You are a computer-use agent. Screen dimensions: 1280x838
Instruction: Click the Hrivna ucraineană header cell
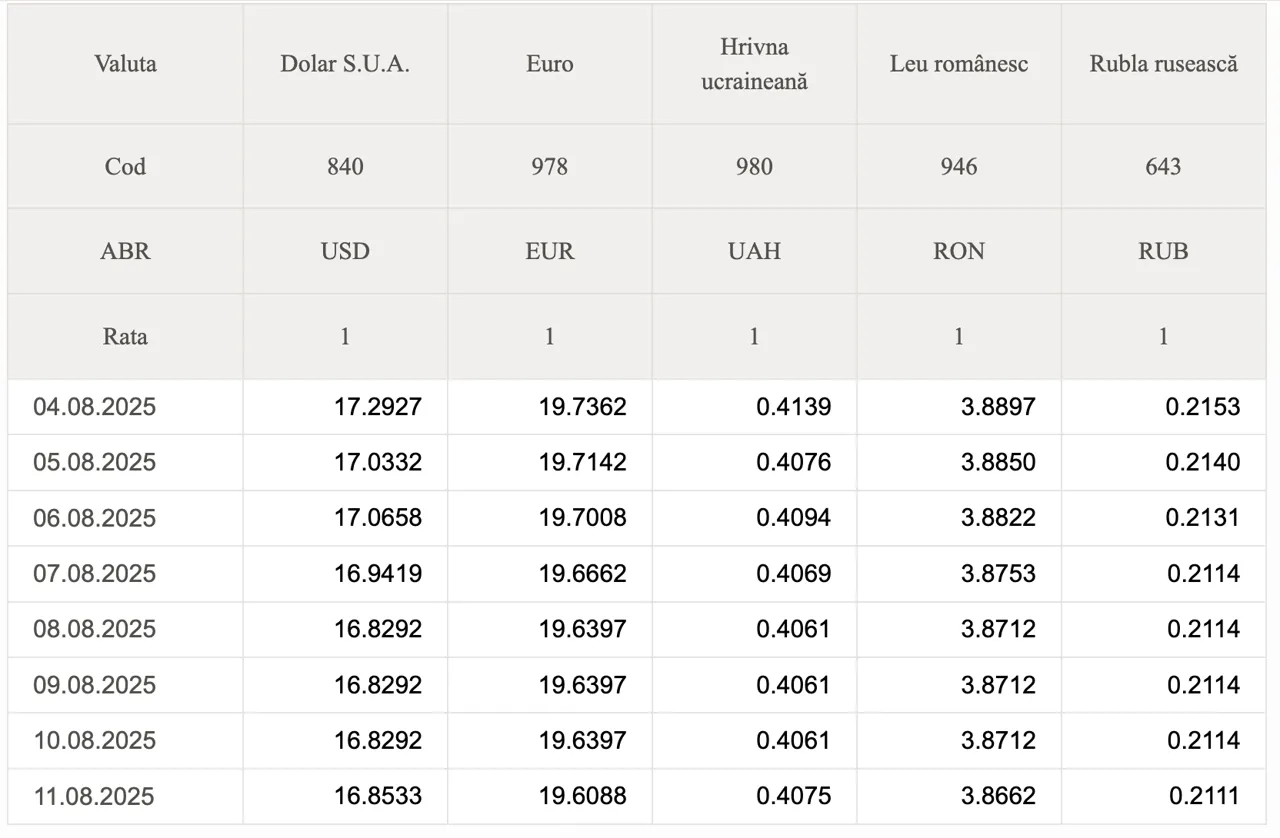point(754,64)
